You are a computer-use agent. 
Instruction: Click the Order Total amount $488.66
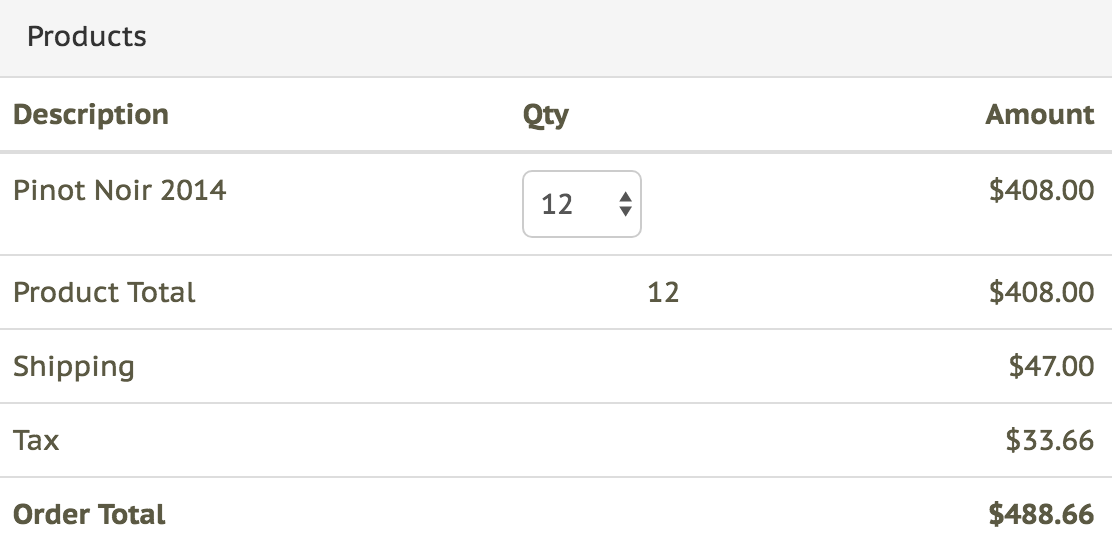[1041, 514]
